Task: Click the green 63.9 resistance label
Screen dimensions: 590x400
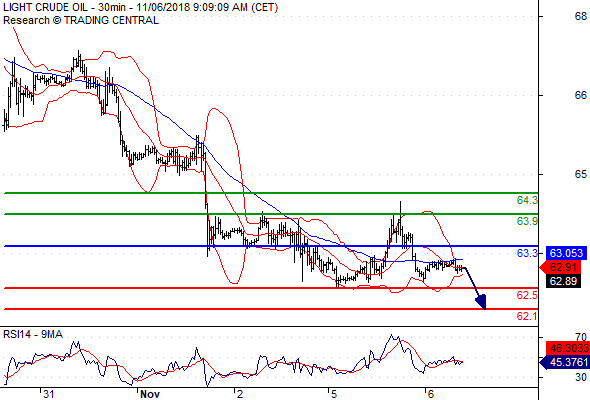Action: (527, 221)
